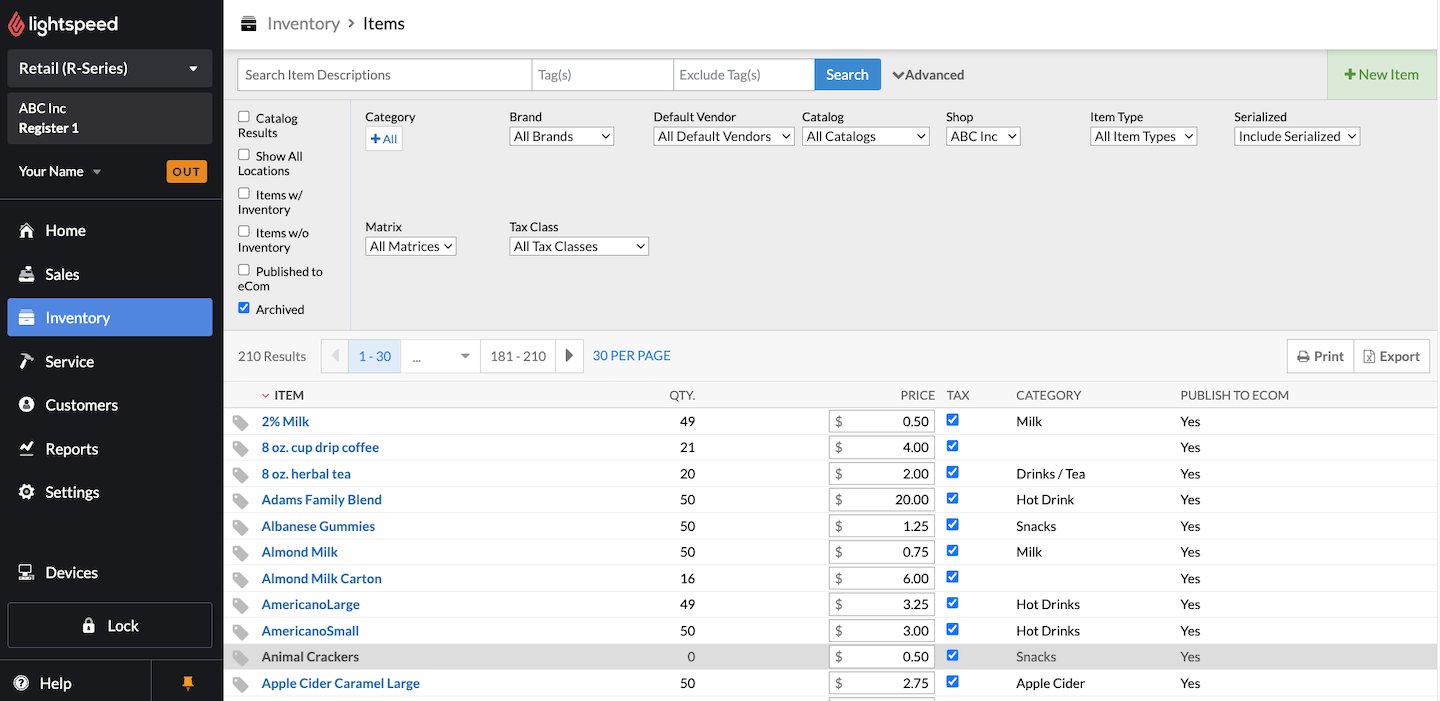Click the Search Item Descriptions field

coord(384,75)
